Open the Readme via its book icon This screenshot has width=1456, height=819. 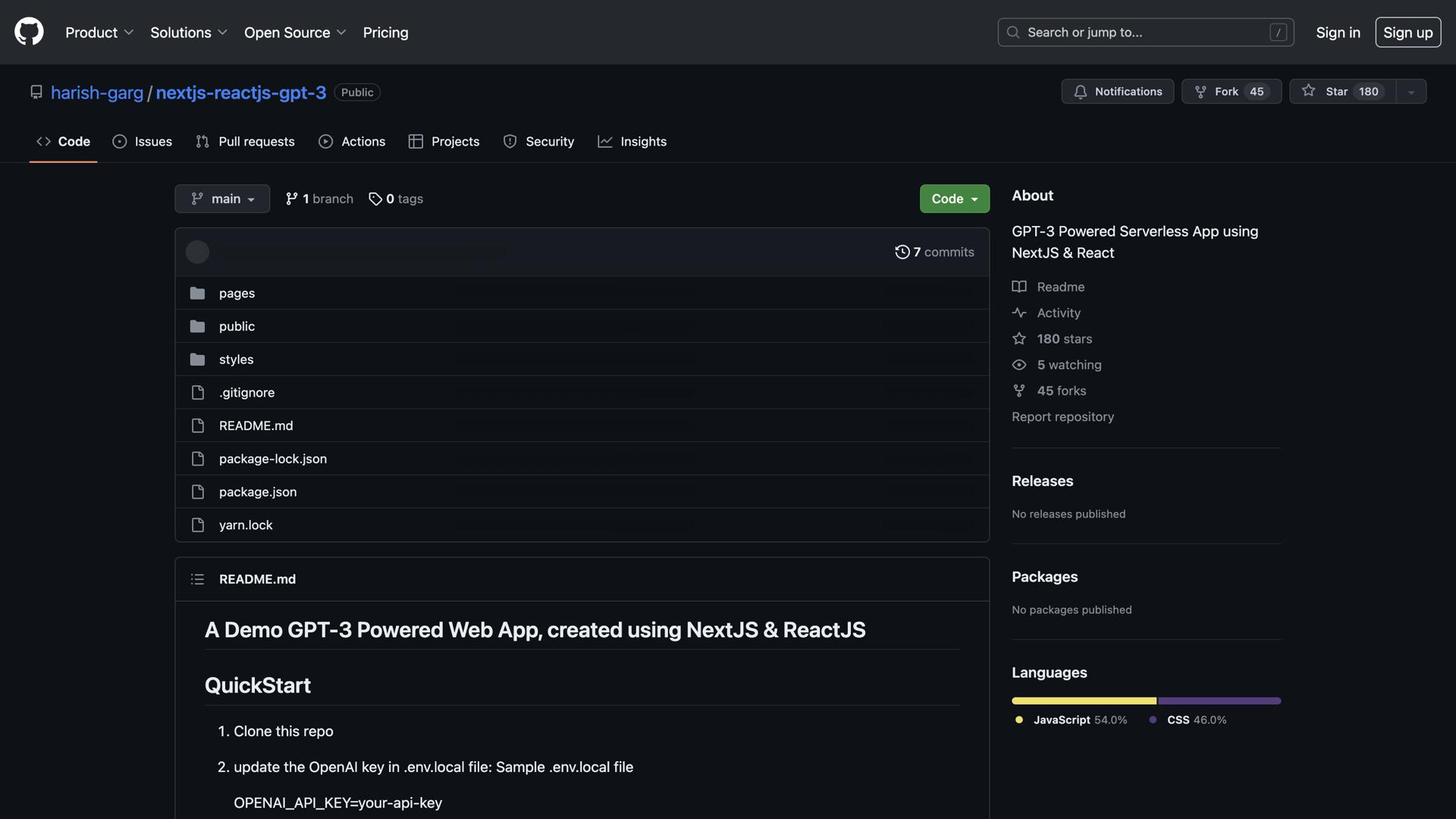point(1018,287)
